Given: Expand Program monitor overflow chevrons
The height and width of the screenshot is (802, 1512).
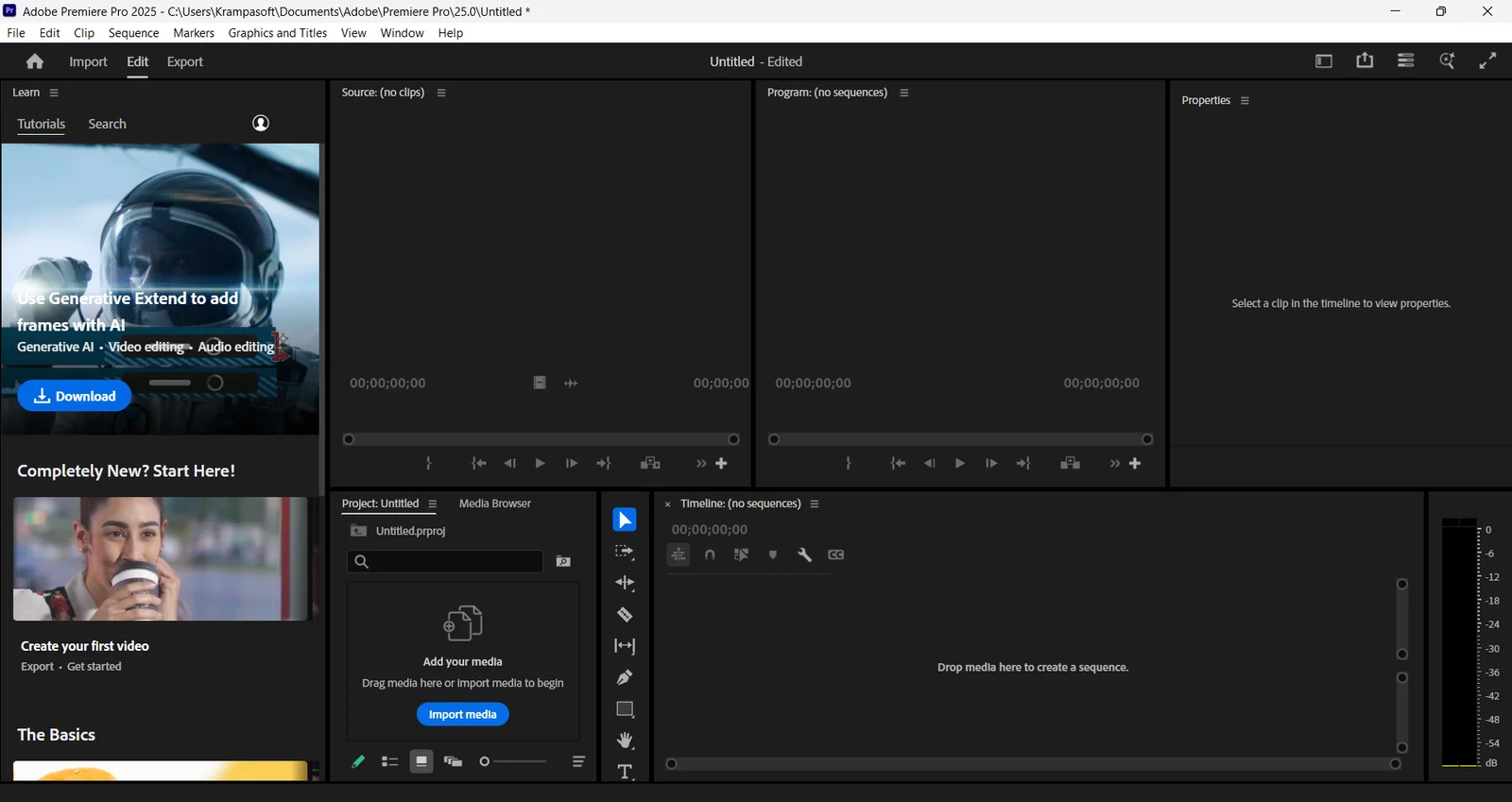Looking at the screenshot, I should (x=1115, y=464).
